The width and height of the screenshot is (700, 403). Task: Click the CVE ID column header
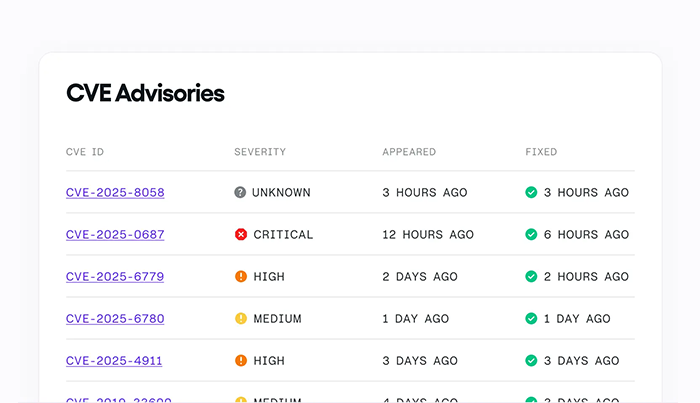(x=85, y=152)
